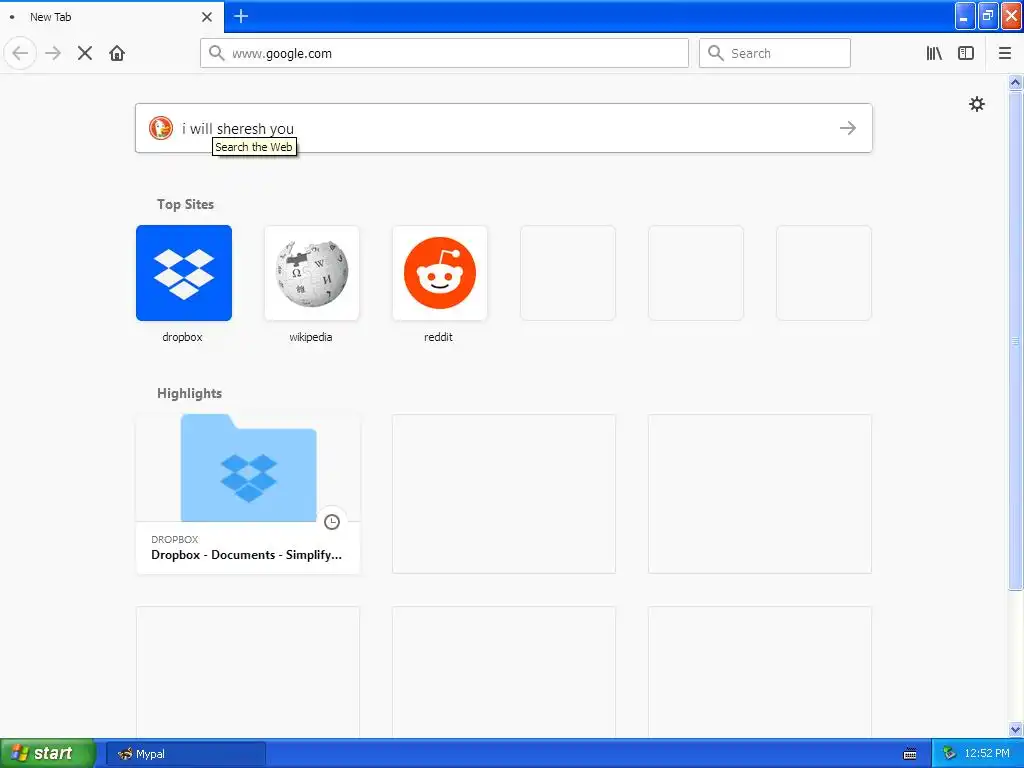
Task: Click the on-screen keyboard tray icon
Action: [x=910, y=754]
